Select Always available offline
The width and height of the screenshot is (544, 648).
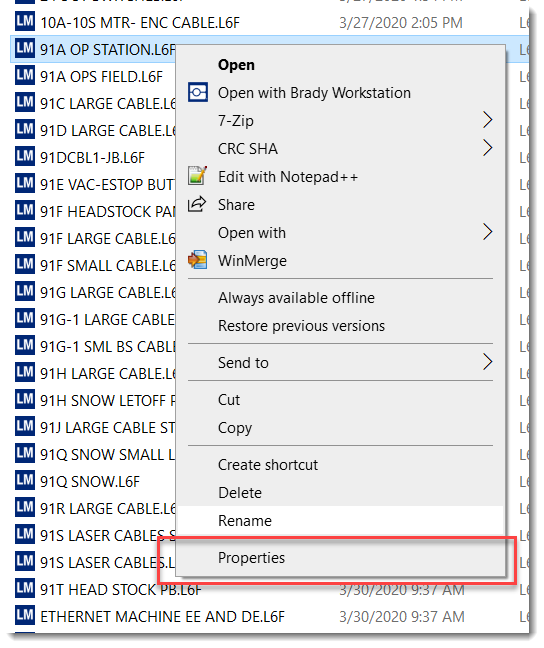coord(296,298)
